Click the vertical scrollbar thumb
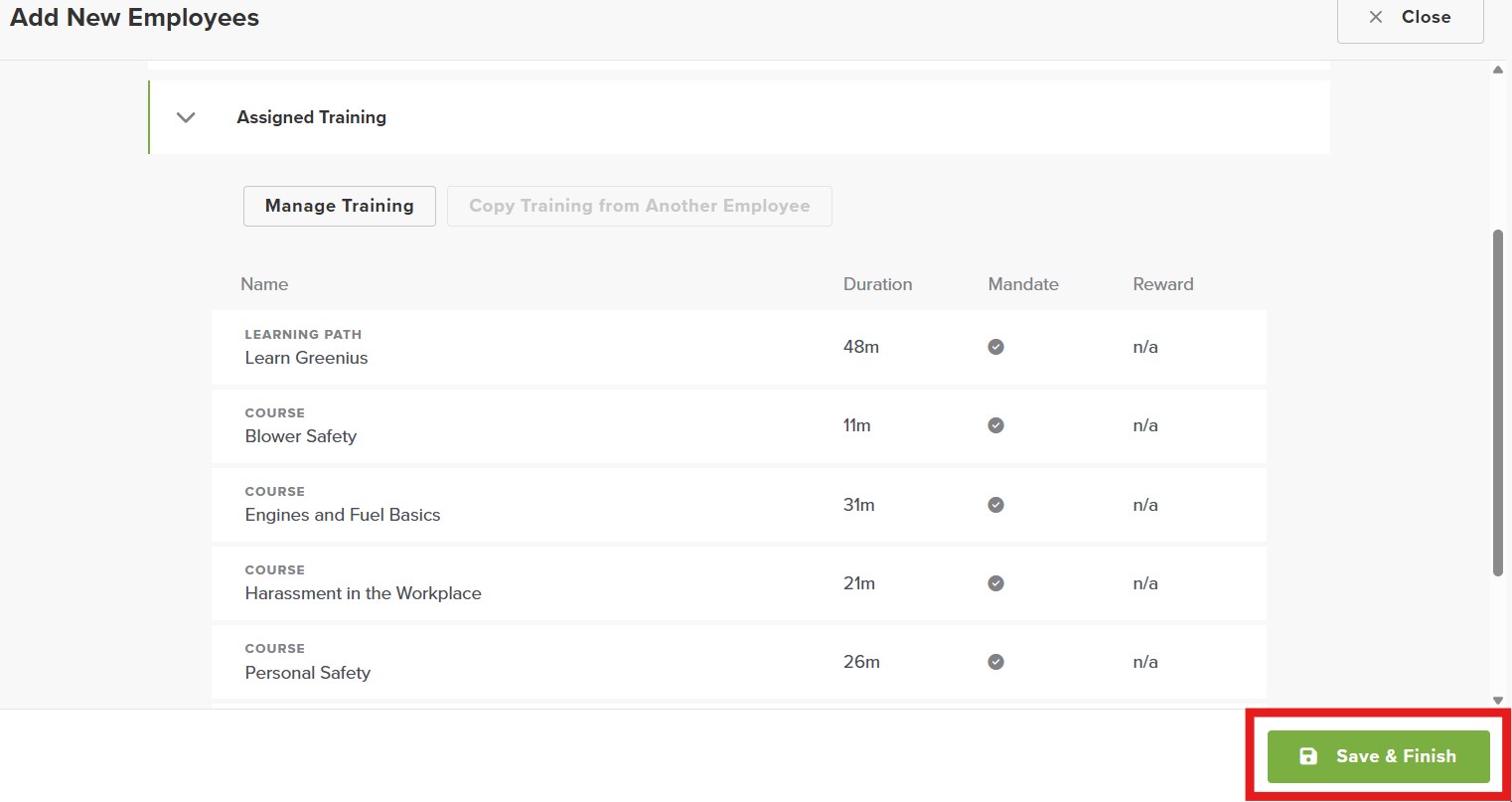 pyautogui.click(x=1498, y=402)
